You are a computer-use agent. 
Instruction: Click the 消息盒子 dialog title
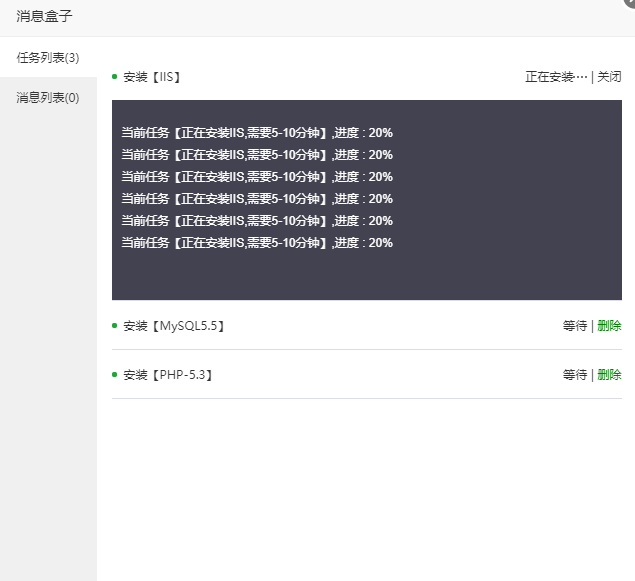[44, 16]
